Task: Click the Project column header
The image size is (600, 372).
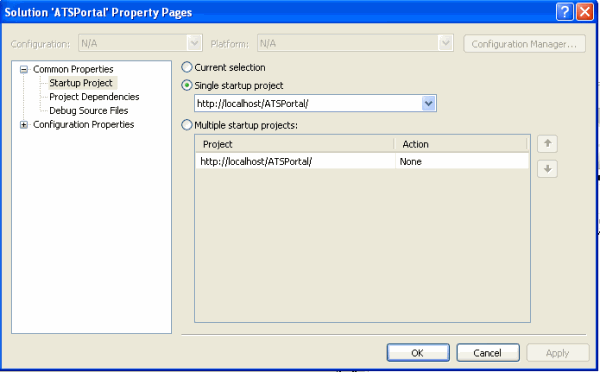Action: click(x=295, y=144)
